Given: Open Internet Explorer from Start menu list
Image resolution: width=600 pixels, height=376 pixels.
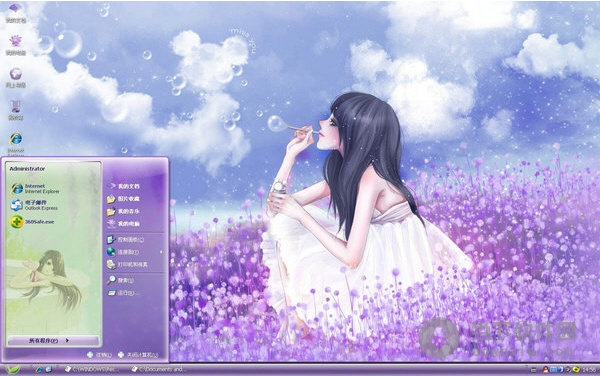Looking at the screenshot, I should tap(35, 189).
